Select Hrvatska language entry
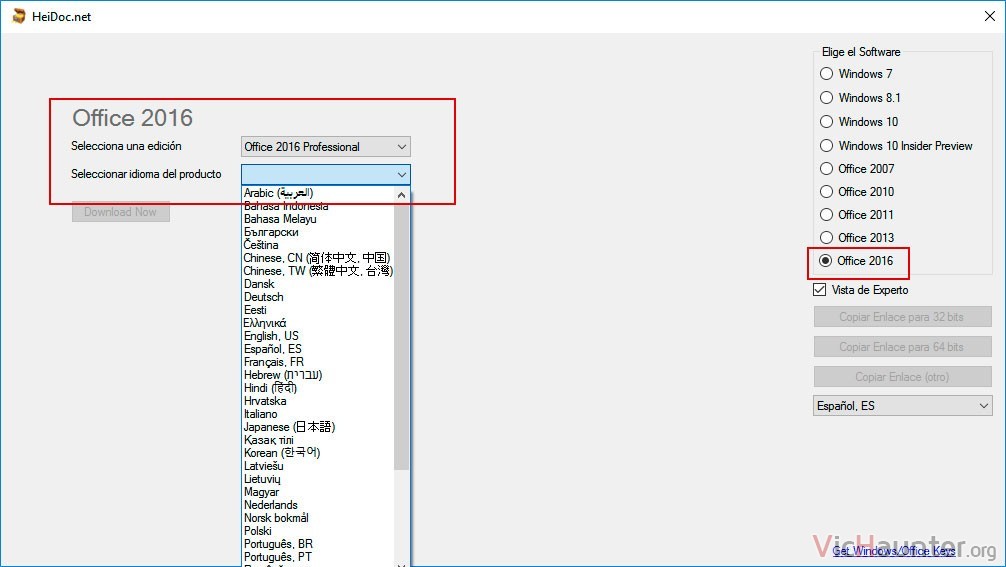 318,401
